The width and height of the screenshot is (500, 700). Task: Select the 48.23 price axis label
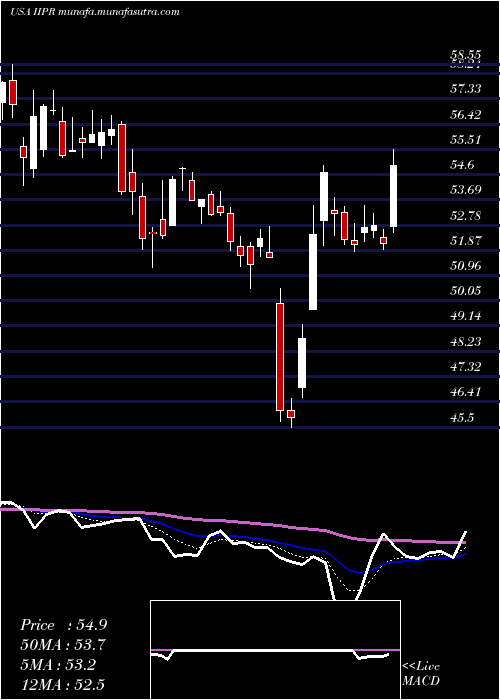click(466, 342)
